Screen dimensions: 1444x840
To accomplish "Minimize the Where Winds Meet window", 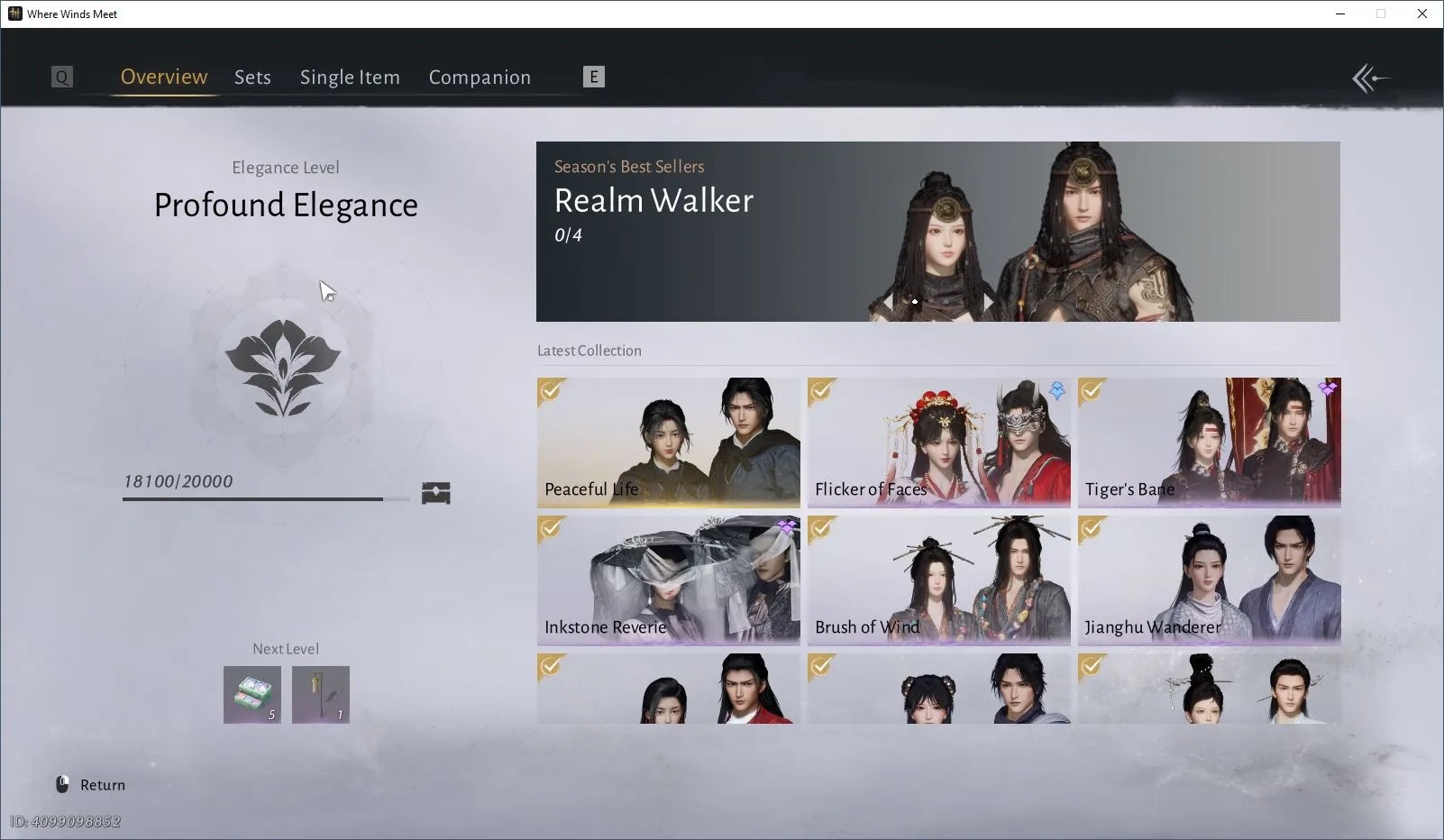I will (1341, 14).
